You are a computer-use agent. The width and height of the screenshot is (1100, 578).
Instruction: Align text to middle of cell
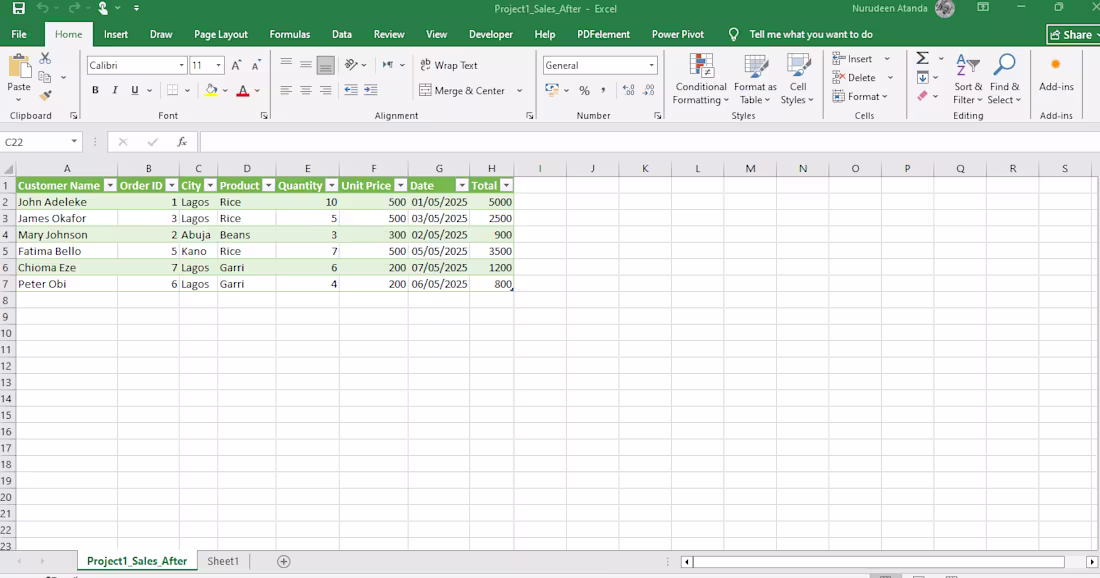pos(306,65)
